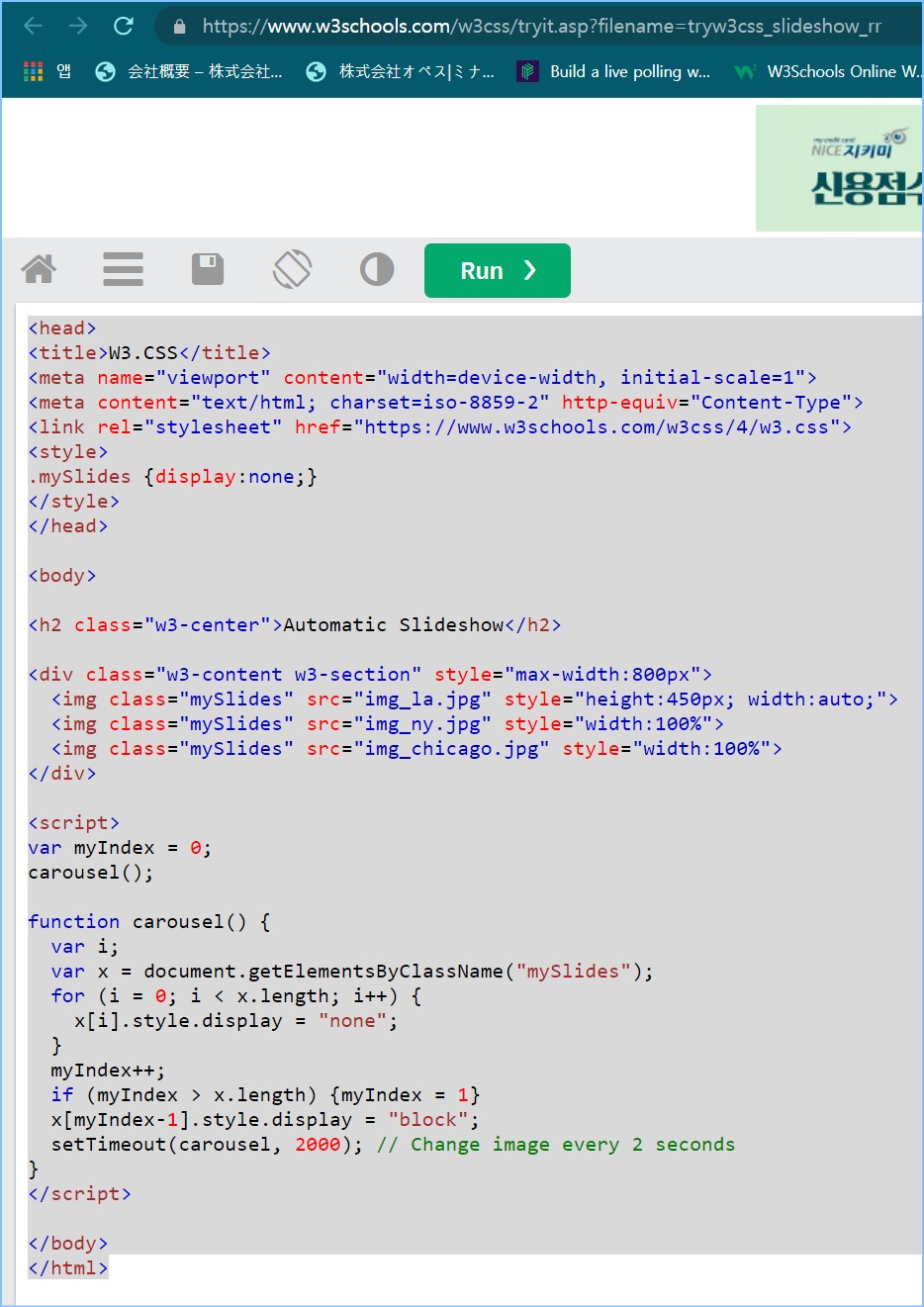The image size is (924, 1307).
Task: Open the W3Schools Online bookmark
Action: (829, 71)
